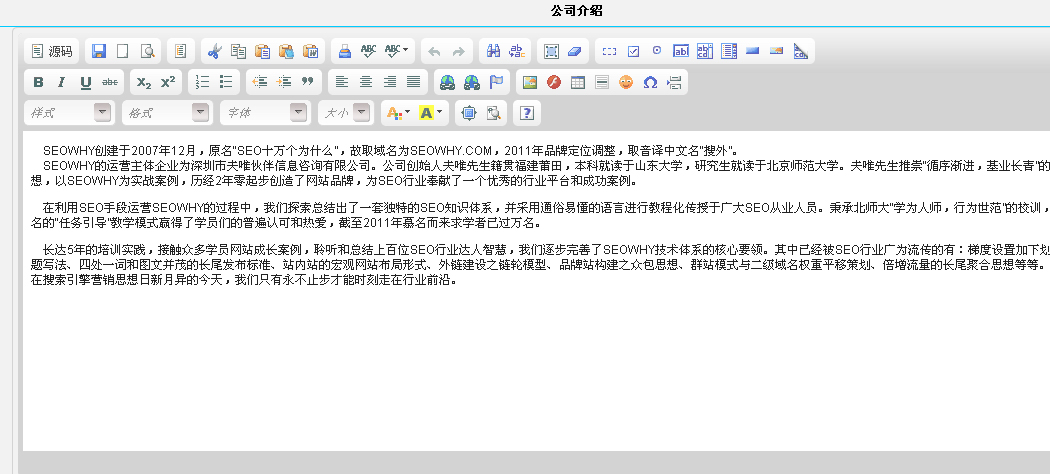Toggle bulleted list
The height and width of the screenshot is (474, 1050).
click(226, 82)
